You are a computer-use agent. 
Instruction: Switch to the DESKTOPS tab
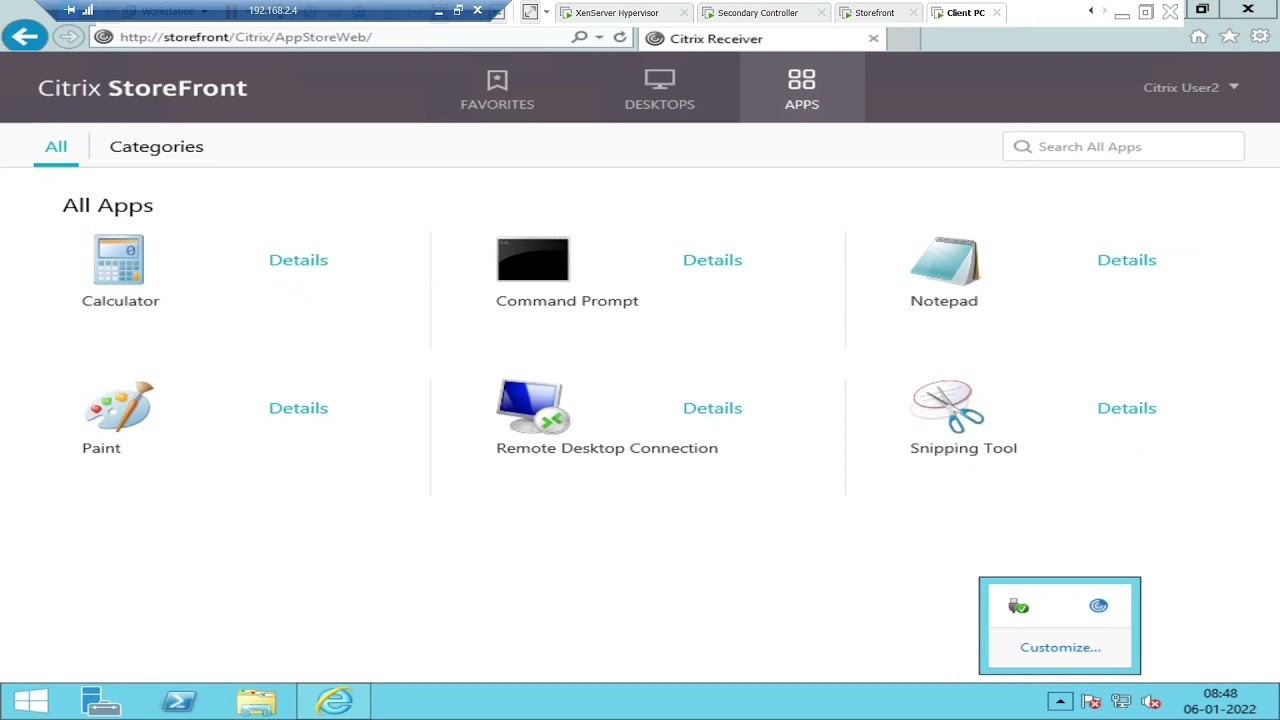coord(659,88)
